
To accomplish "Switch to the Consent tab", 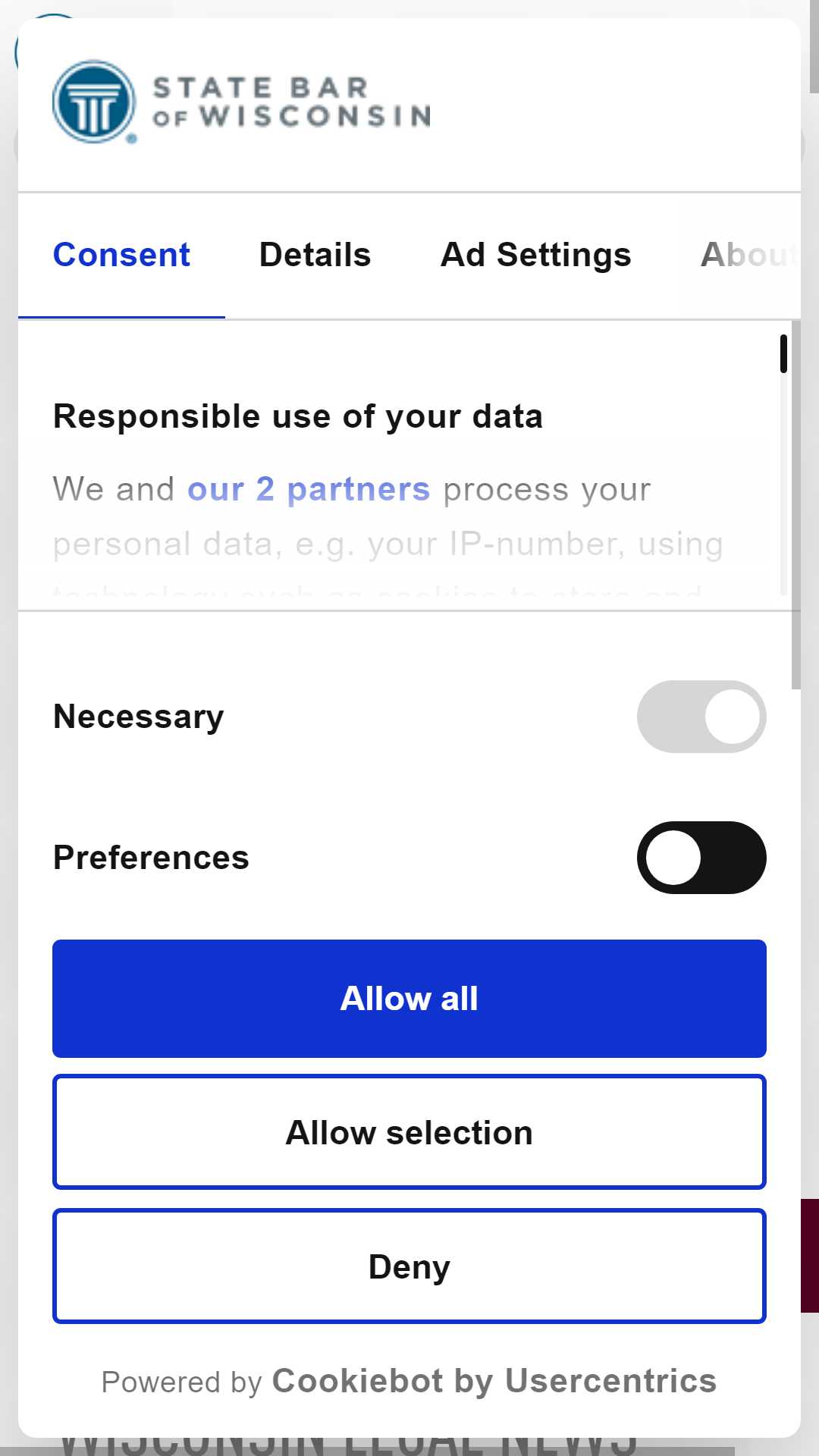I will (x=121, y=255).
